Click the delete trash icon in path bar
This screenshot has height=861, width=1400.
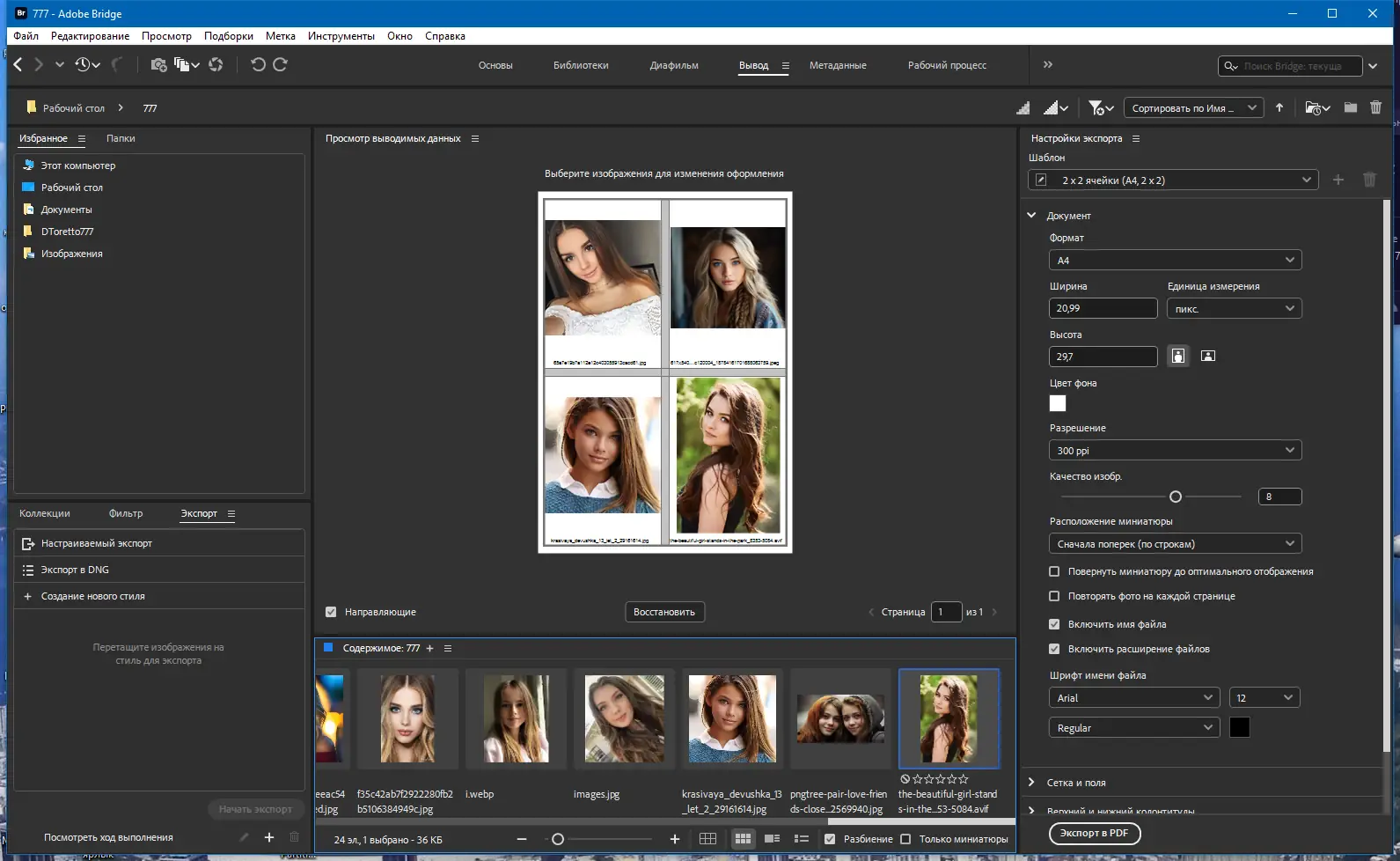coord(1375,107)
